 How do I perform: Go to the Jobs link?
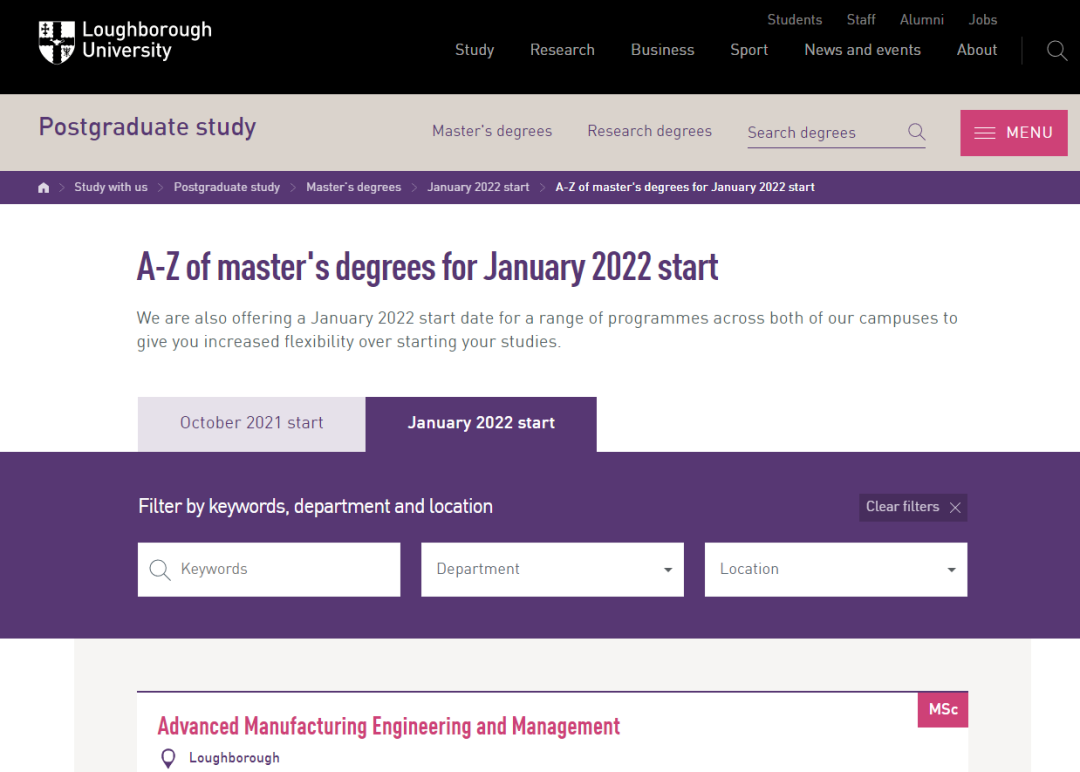pyautogui.click(x=983, y=20)
